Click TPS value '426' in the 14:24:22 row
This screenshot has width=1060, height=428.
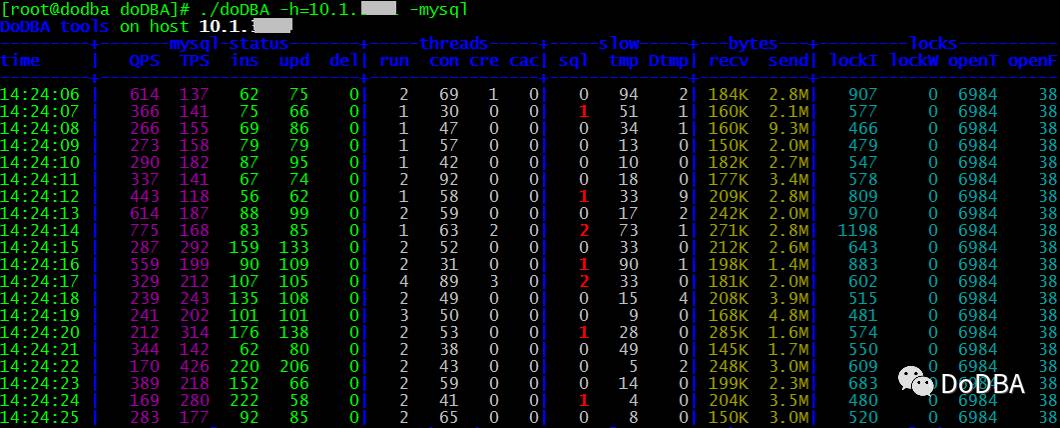(195, 366)
